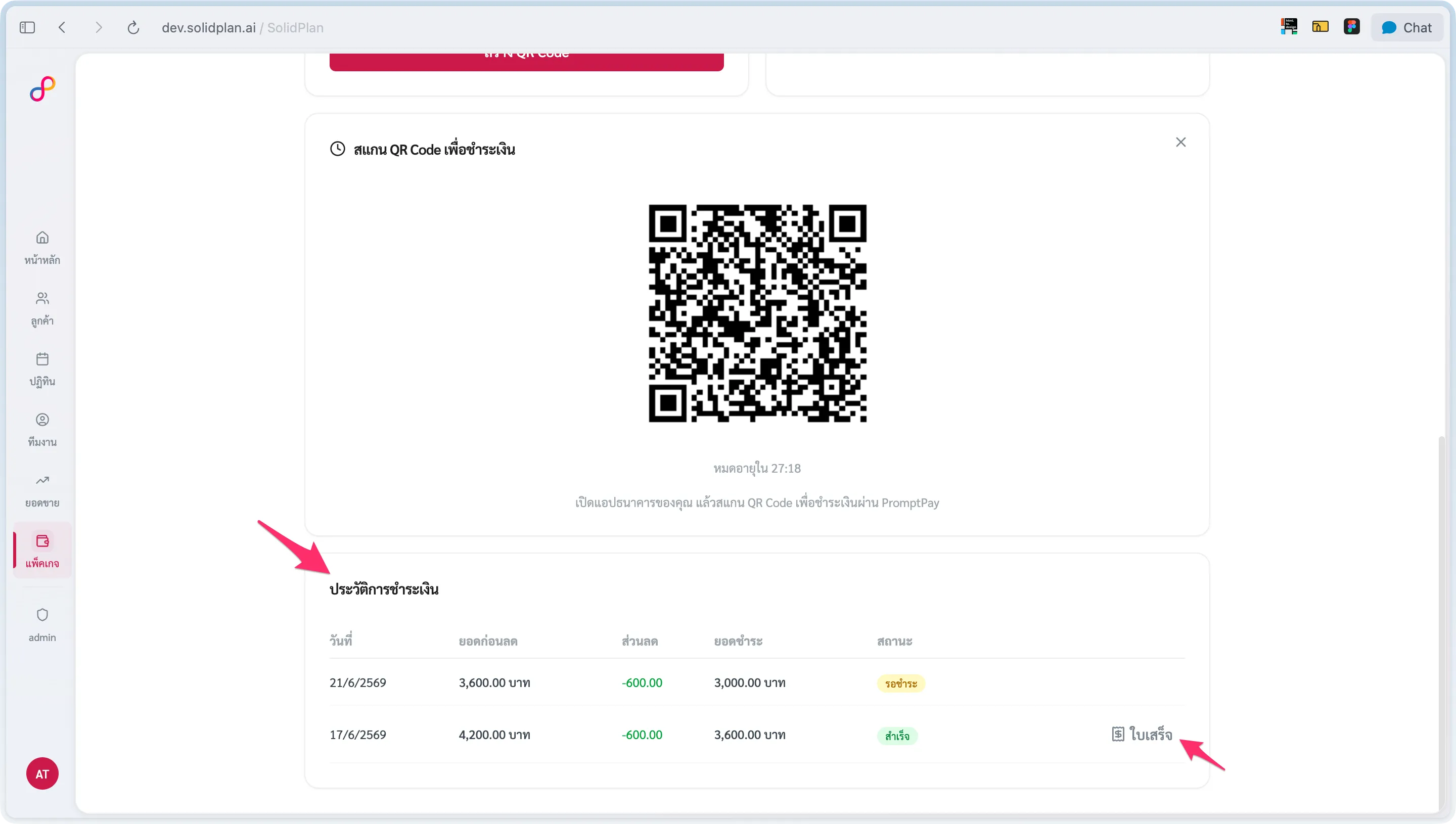Select แพ็คเกจ package in the sidebar

tap(42, 551)
